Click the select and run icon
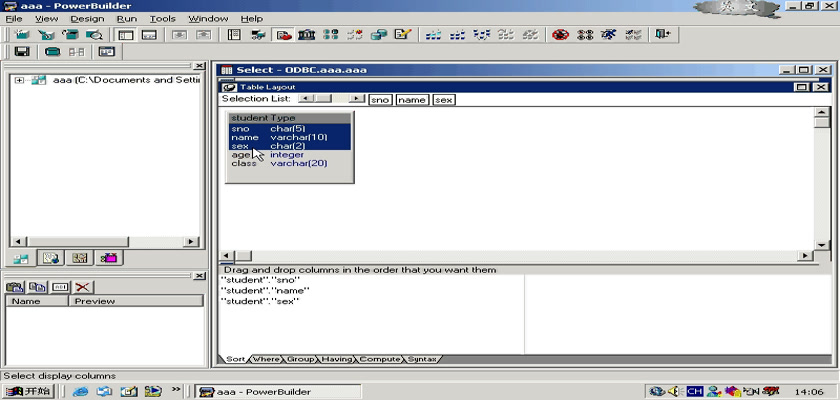 (x=633, y=35)
